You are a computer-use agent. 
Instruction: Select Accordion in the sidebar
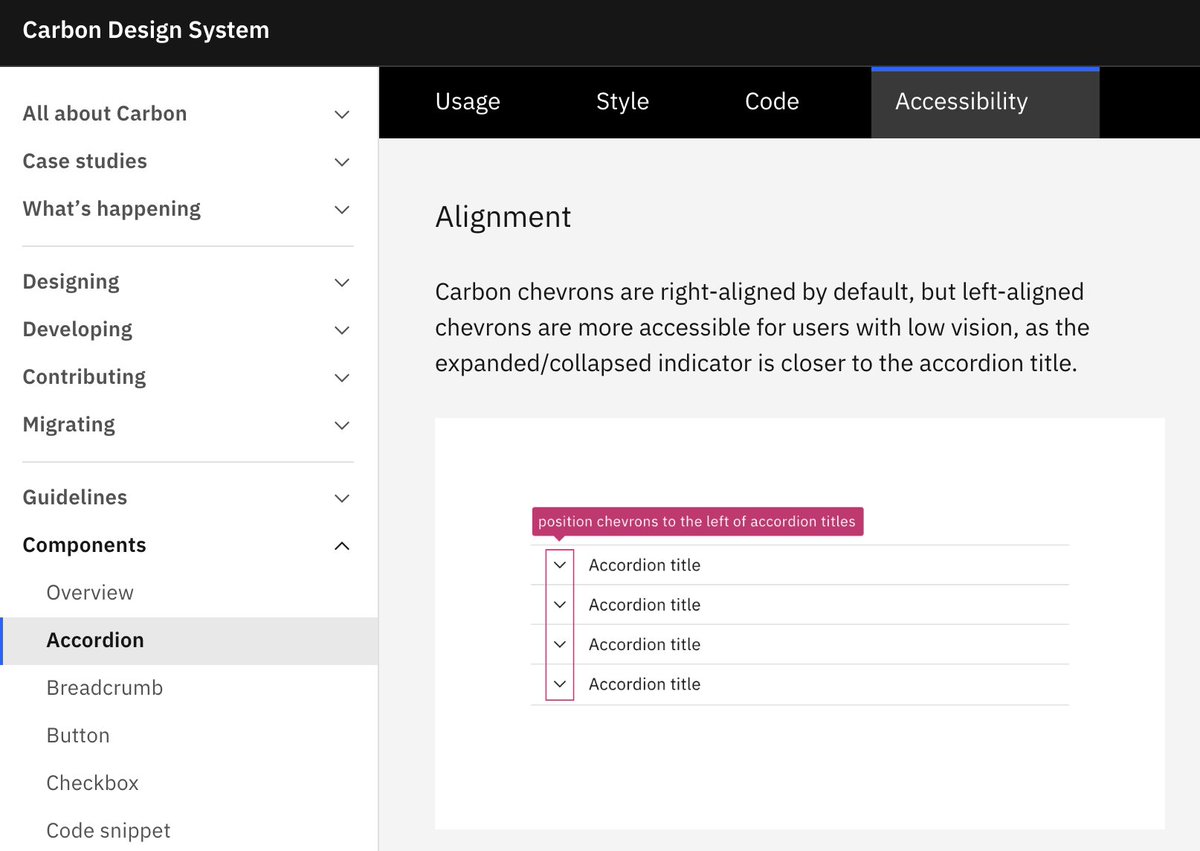click(x=189, y=641)
